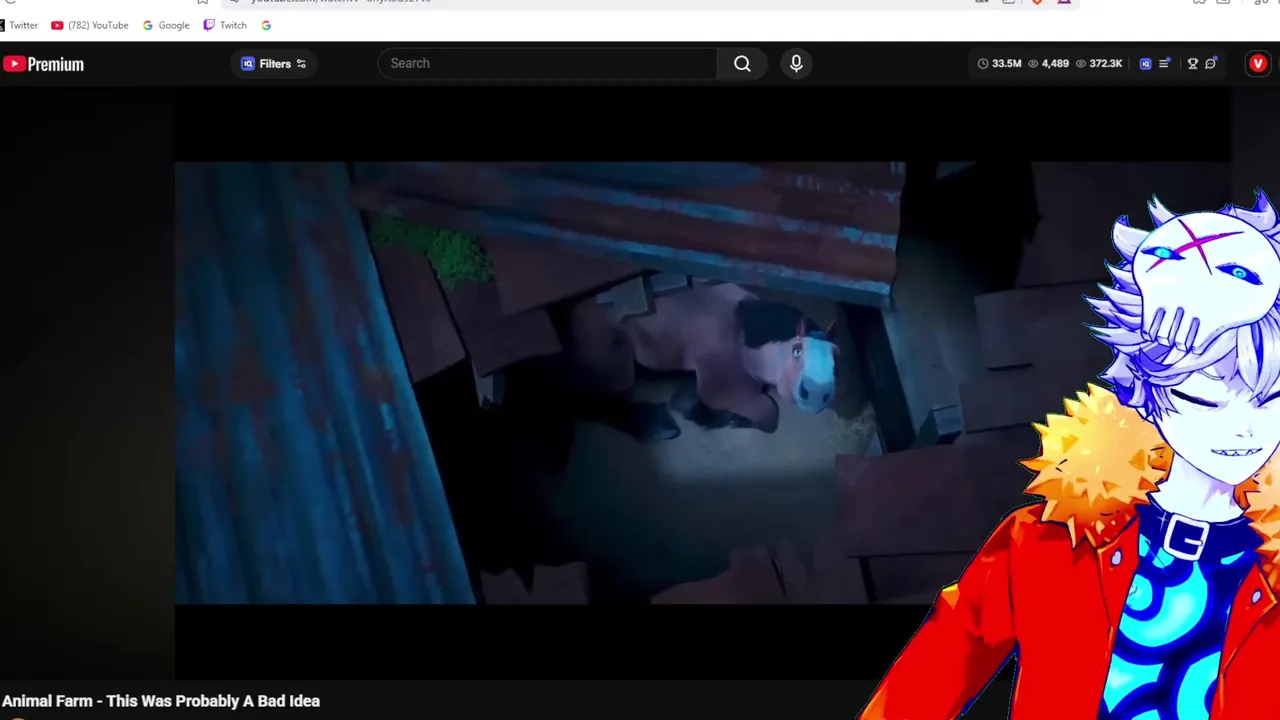Click the eye icon beside 372.3K
The height and width of the screenshot is (720, 1280).
click(x=1081, y=64)
